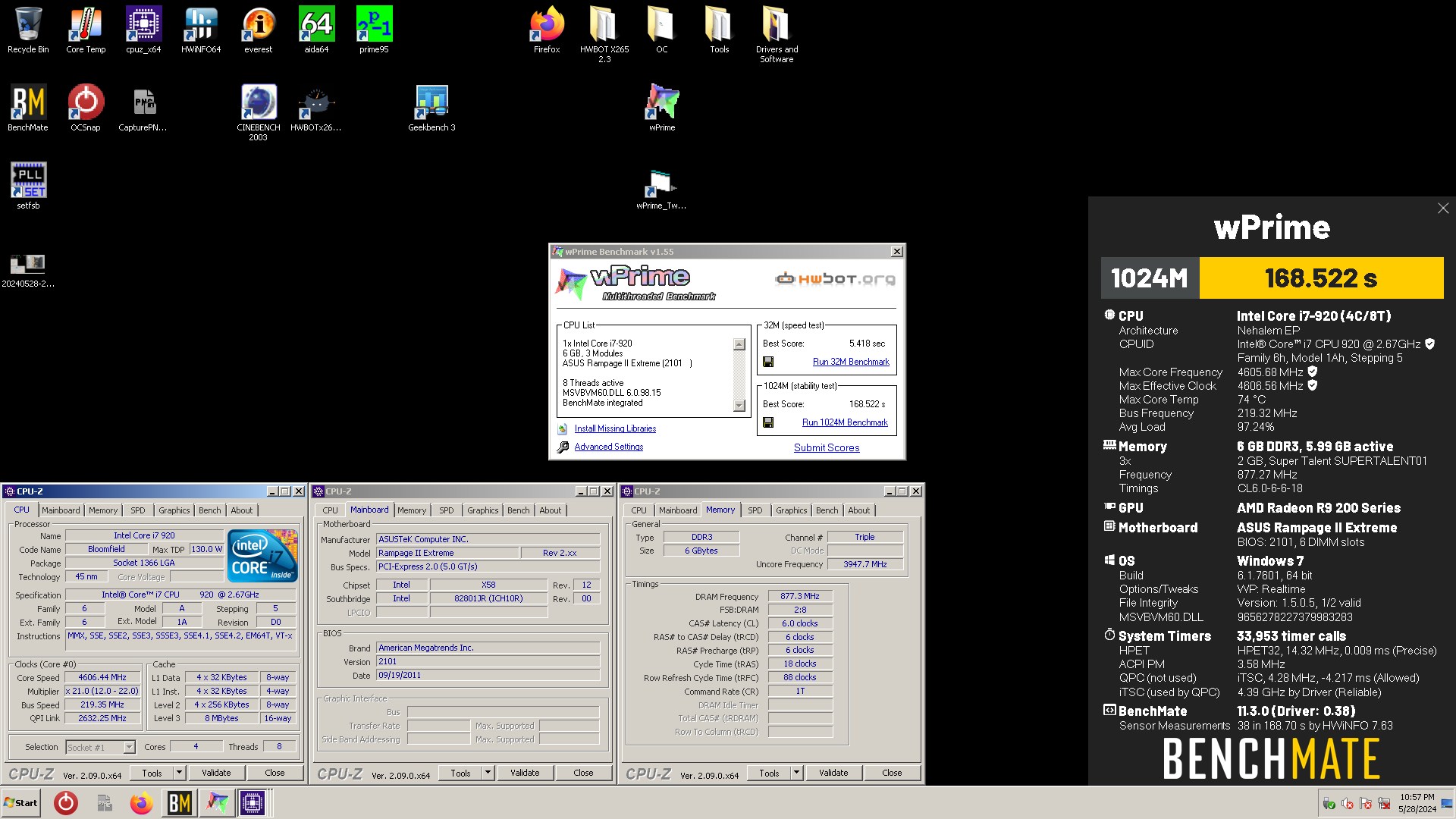The height and width of the screenshot is (819, 1456).
Task: Launch aida64 desktop shortcut
Action: [316, 30]
